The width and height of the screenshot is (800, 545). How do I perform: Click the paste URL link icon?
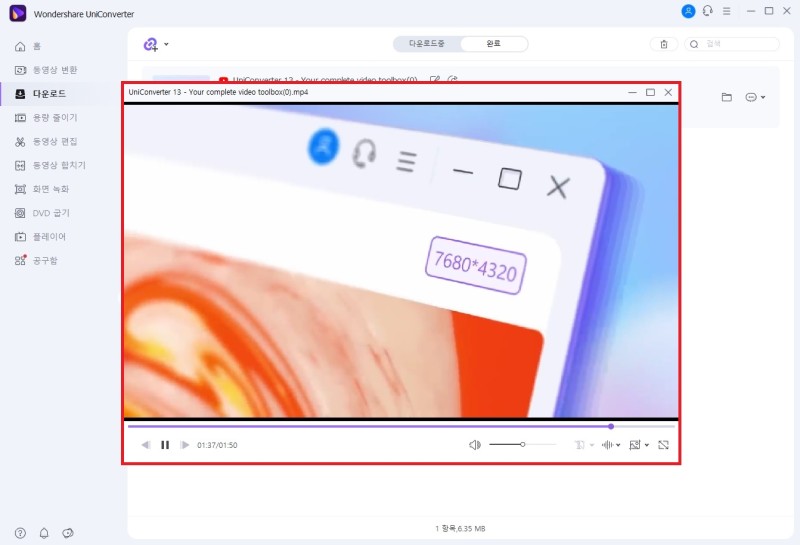(151, 45)
